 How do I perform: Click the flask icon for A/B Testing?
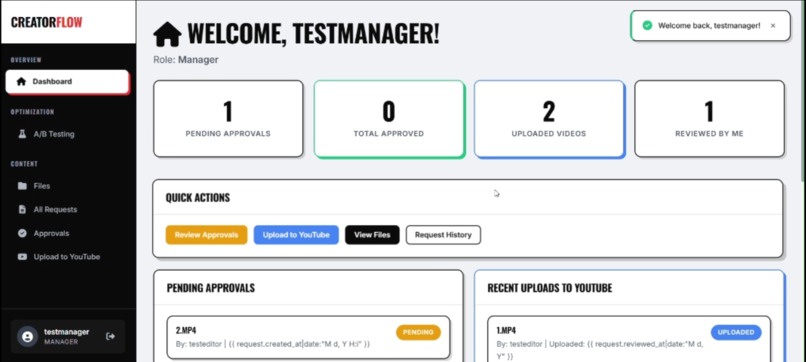pyautogui.click(x=22, y=134)
